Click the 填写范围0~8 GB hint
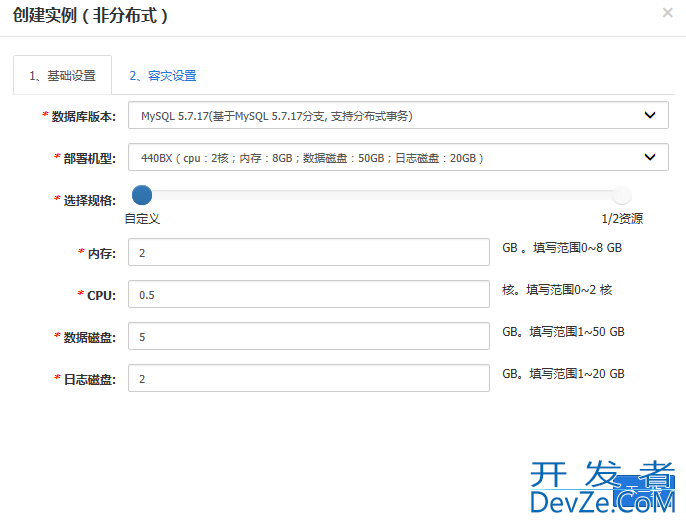686x524 pixels. [577, 248]
